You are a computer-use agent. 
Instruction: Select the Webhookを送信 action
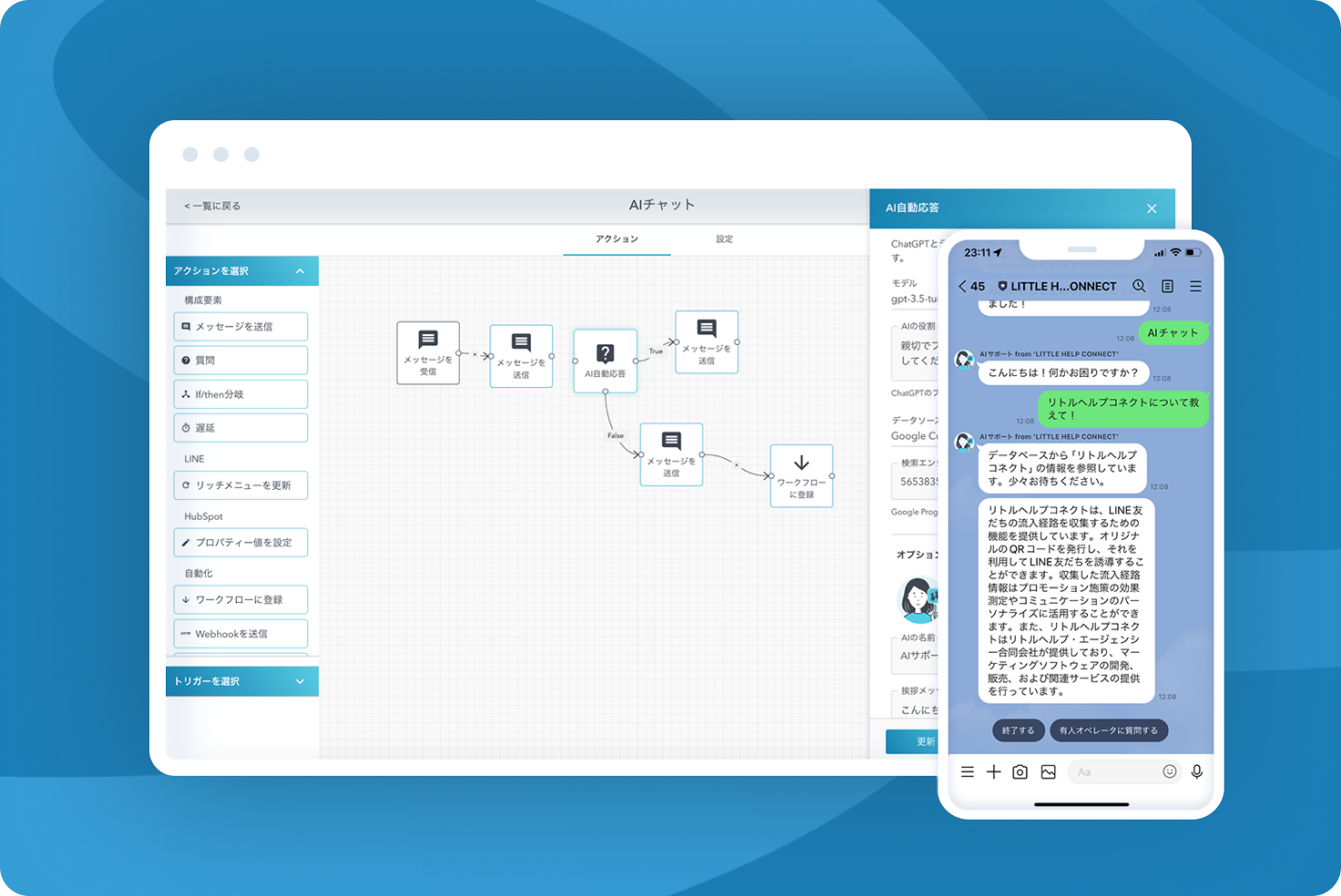pyautogui.click(x=240, y=633)
